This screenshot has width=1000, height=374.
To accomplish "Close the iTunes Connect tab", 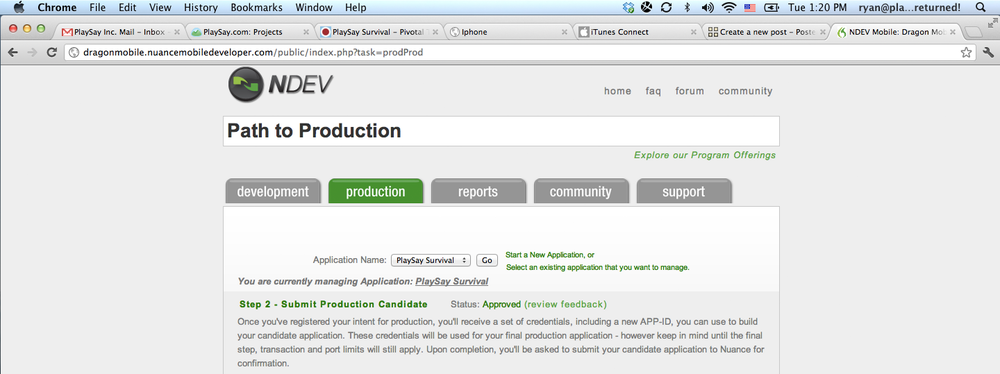I will pos(693,32).
